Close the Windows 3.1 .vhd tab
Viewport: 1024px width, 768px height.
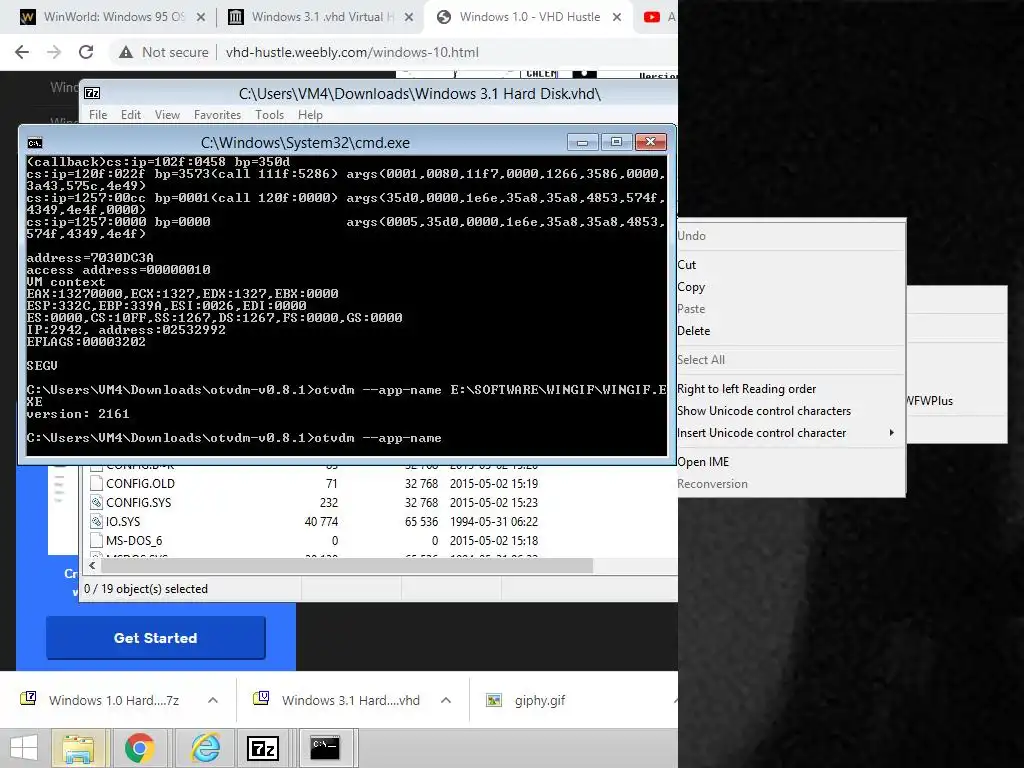(409, 18)
